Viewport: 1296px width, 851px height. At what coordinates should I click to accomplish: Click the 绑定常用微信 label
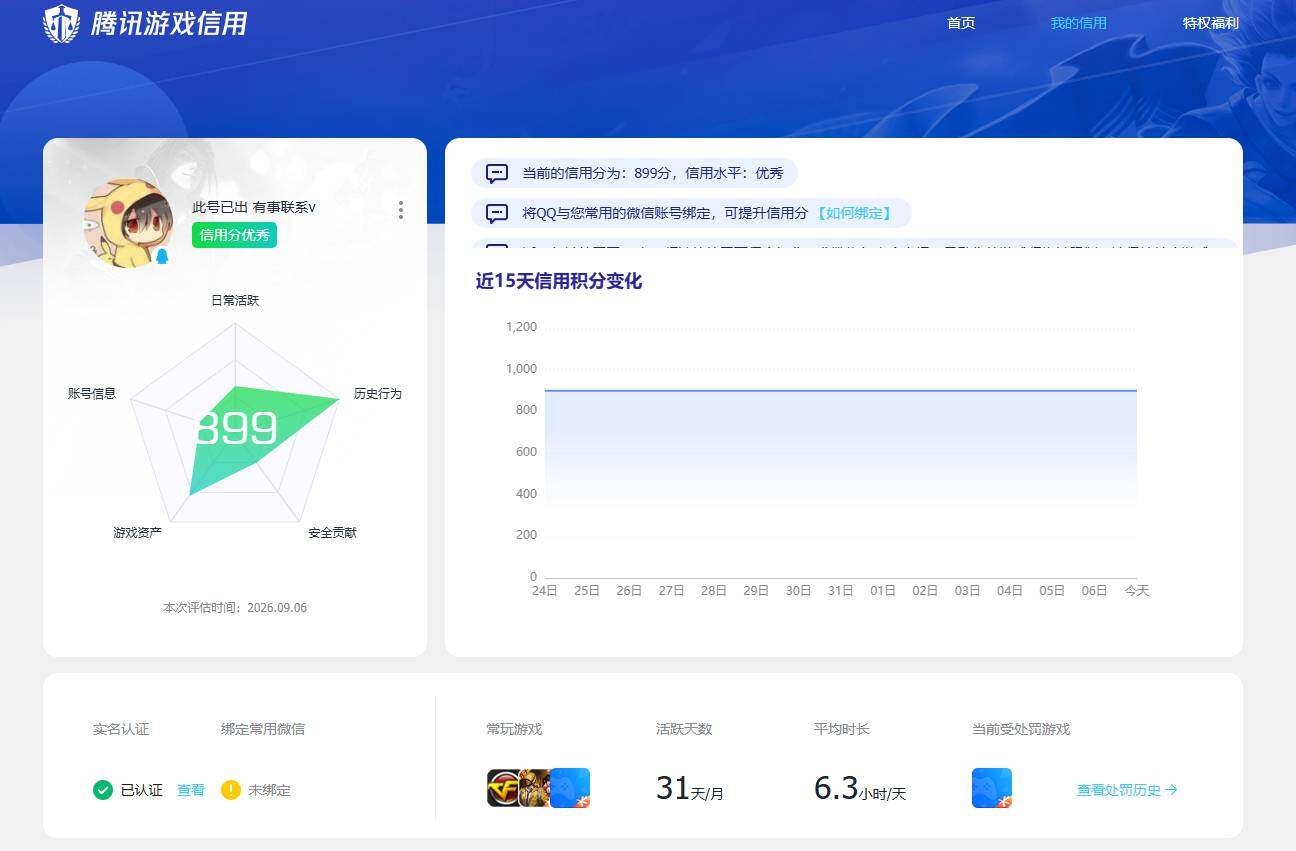(x=263, y=729)
